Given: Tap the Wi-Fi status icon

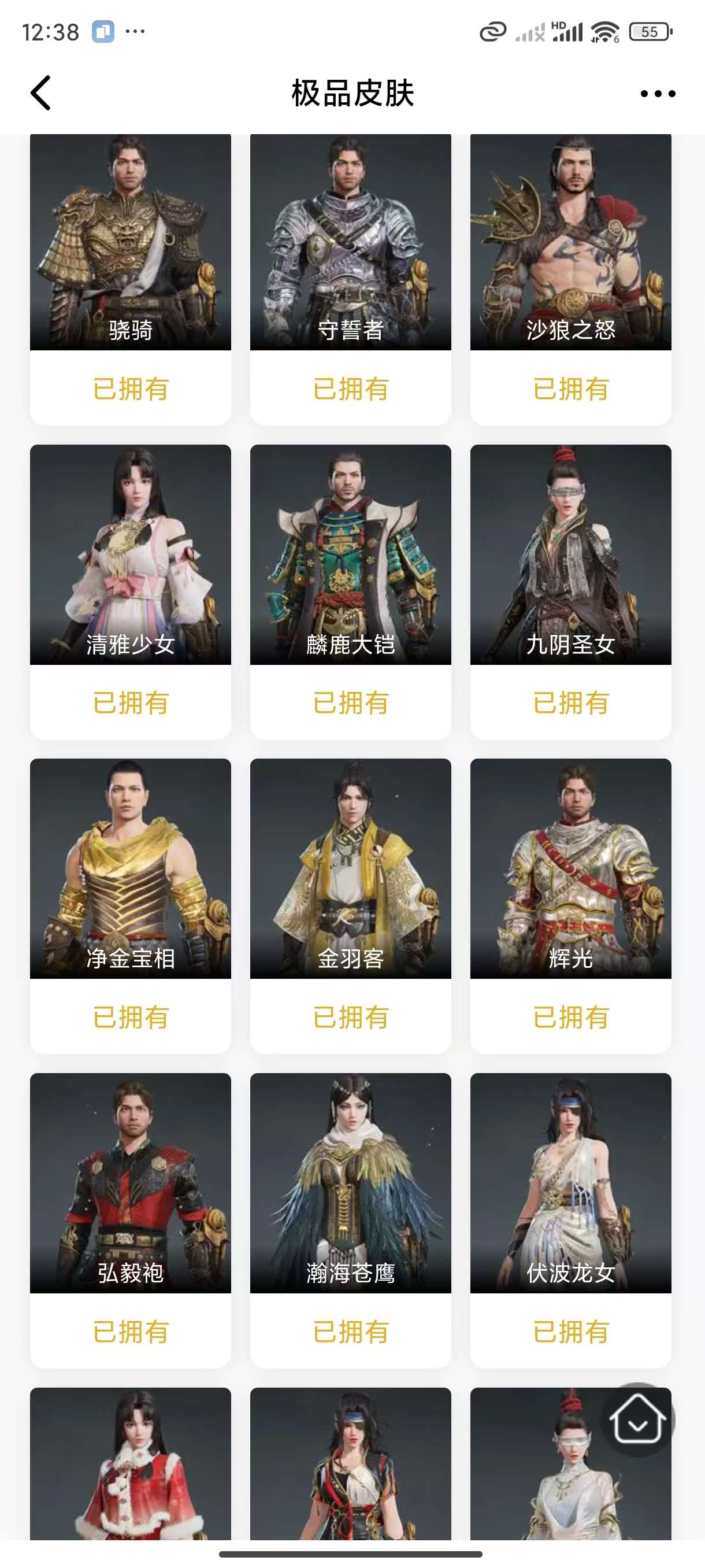Looking at the screenshot, I should tap(604, 32).
